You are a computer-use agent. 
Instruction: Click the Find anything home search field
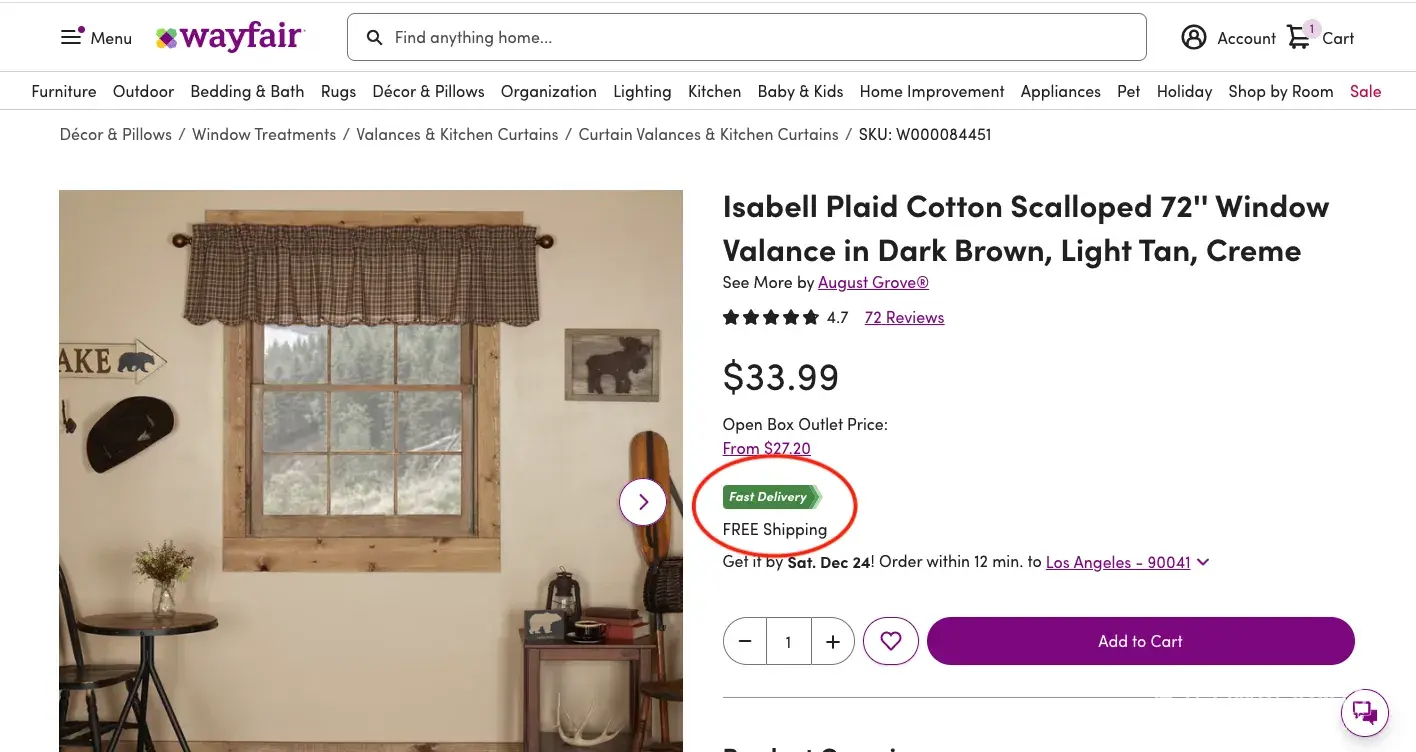(760, 38)
